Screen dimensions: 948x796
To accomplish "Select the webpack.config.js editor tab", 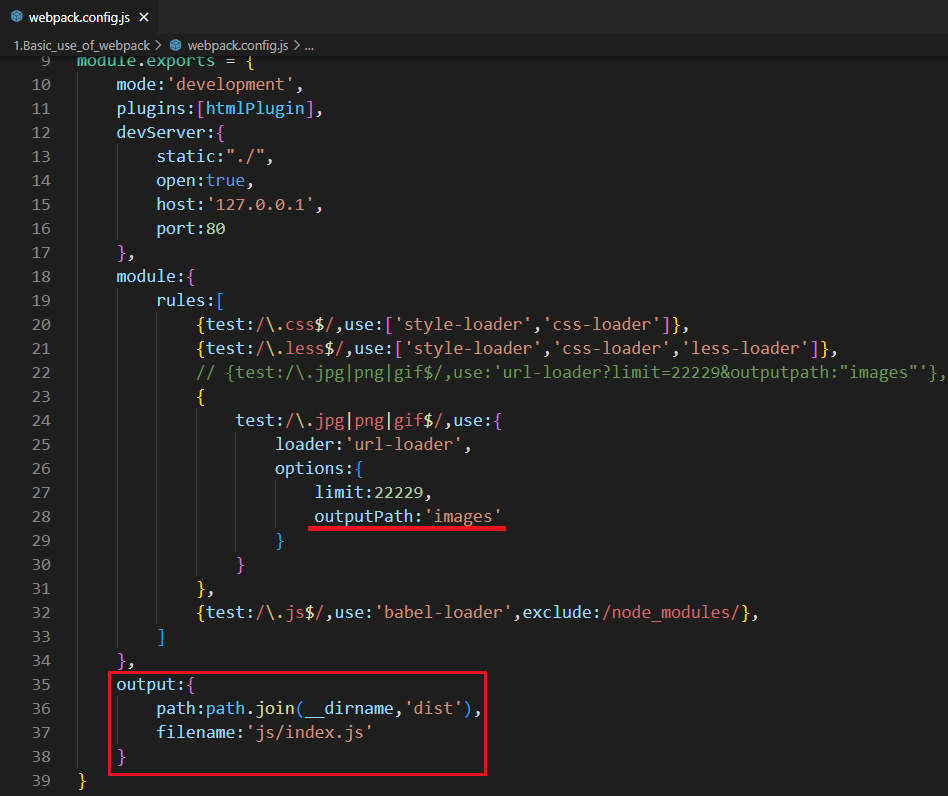I will (79, 18).
